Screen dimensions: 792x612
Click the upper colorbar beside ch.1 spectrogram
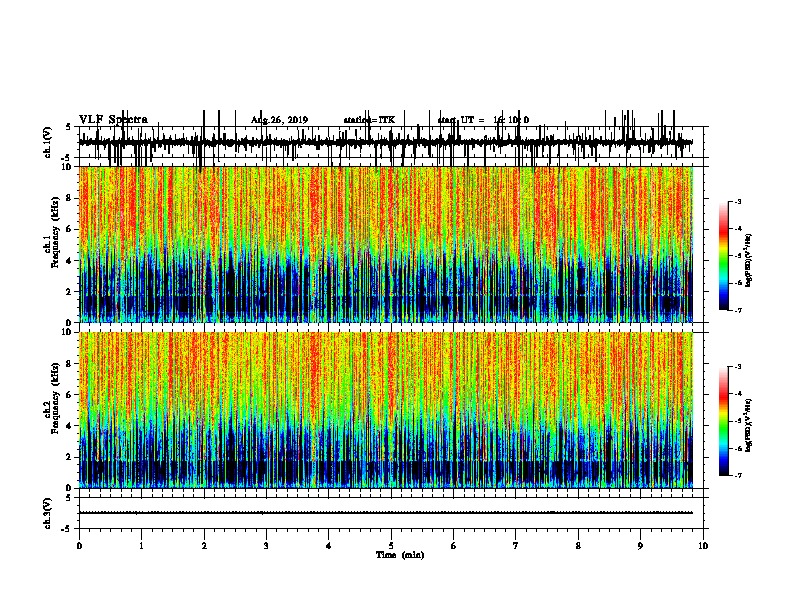pyautogui.click(x=724, y=256)
